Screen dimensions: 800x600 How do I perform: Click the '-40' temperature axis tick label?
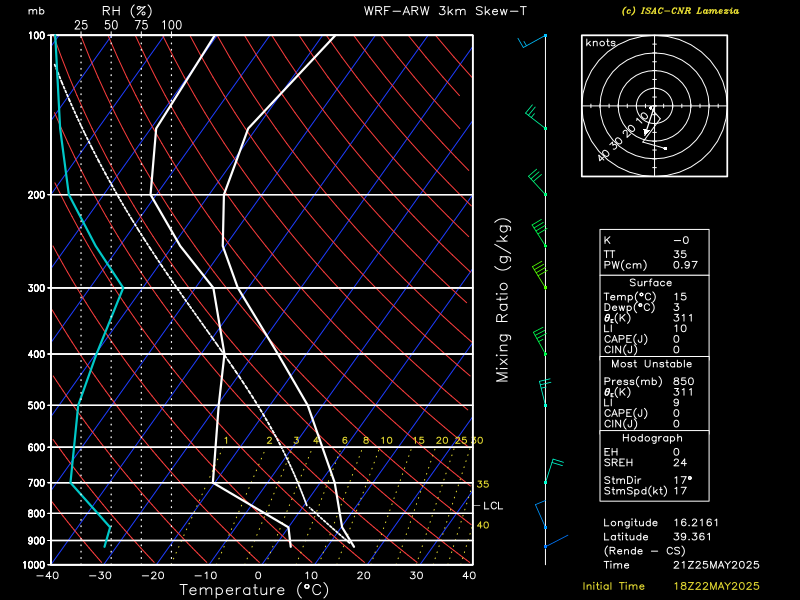[x=47, y=576]
